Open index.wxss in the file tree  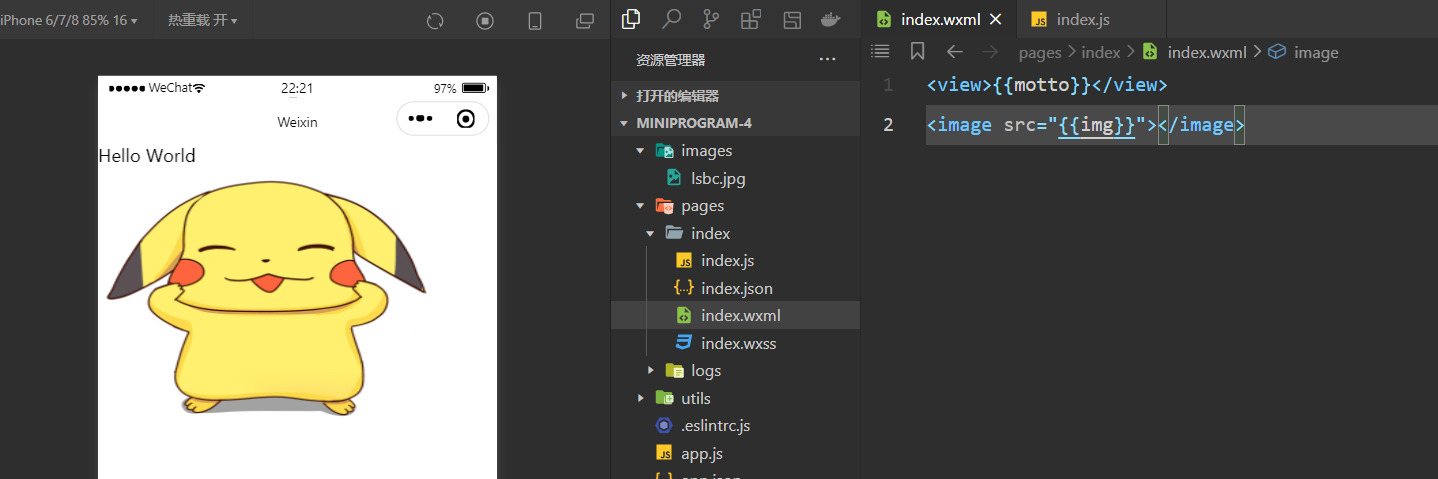pos(735,344)
